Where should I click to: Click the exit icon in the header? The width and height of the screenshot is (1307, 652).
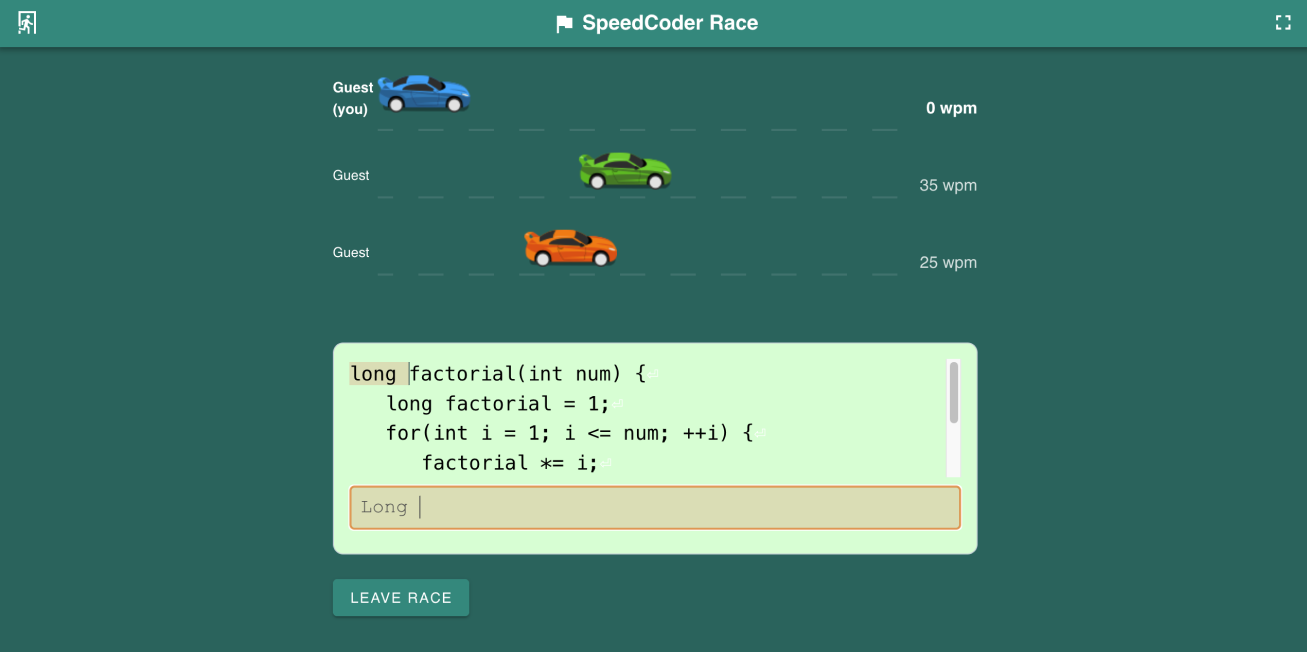pyautogui.click(x=27, y=23)
